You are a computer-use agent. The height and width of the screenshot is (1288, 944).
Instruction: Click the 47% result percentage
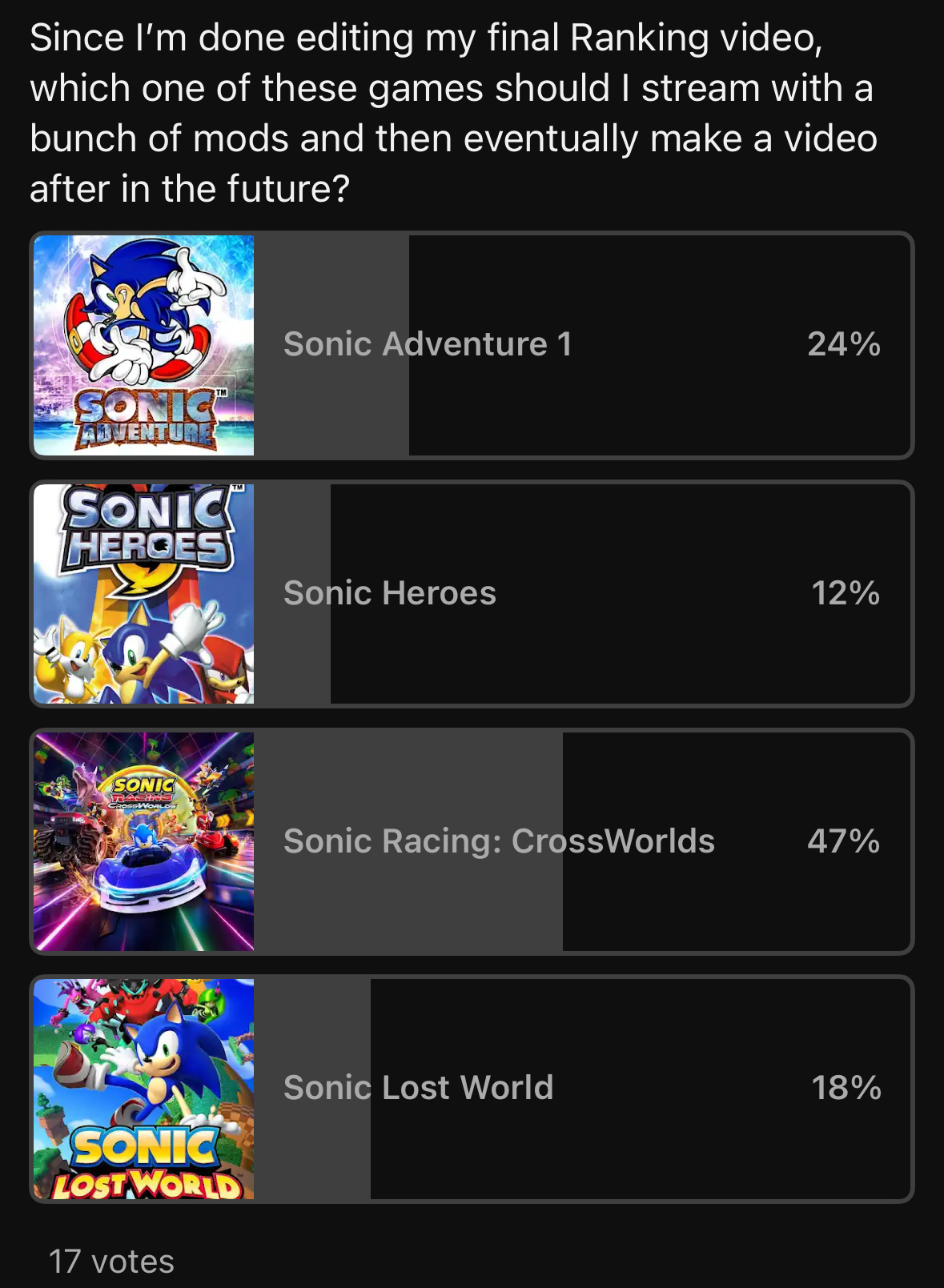(x=844, y=841)
